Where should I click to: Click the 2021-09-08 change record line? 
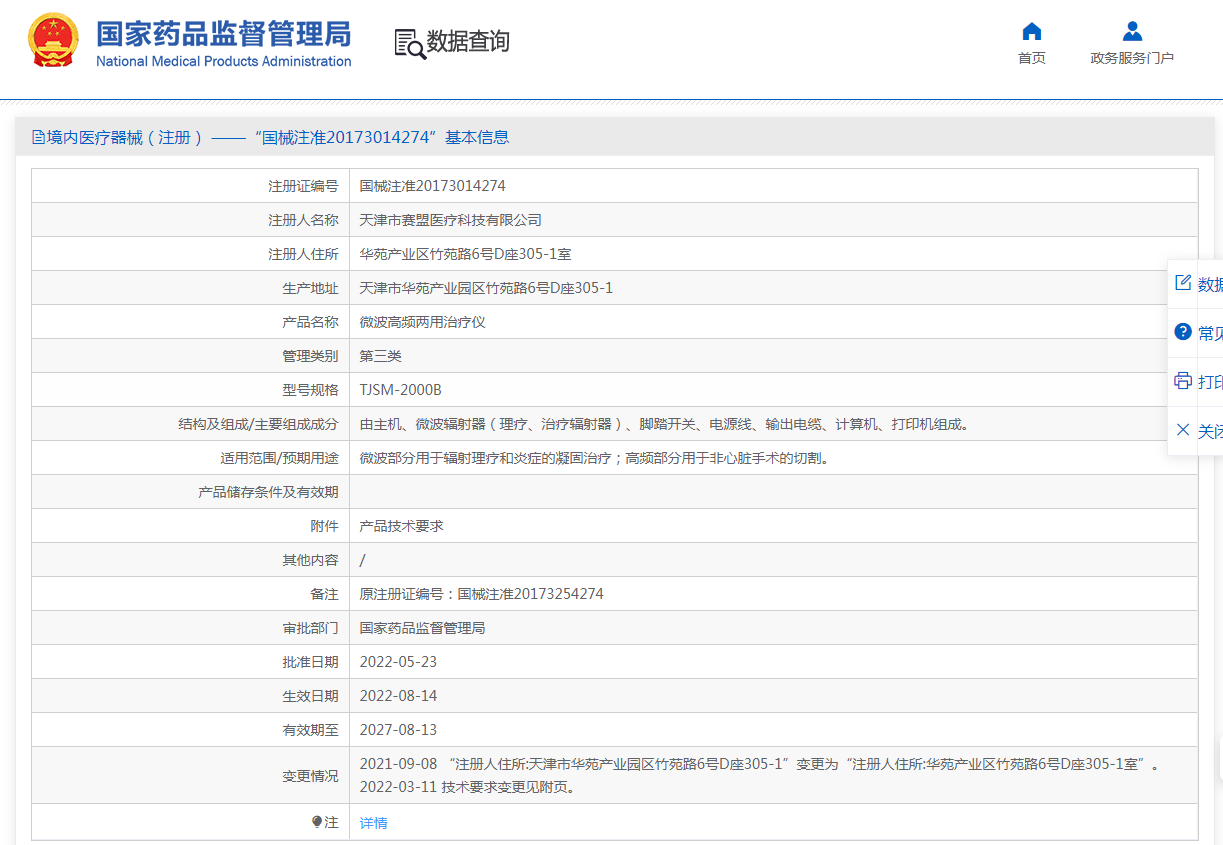click(x=760, y=764)
